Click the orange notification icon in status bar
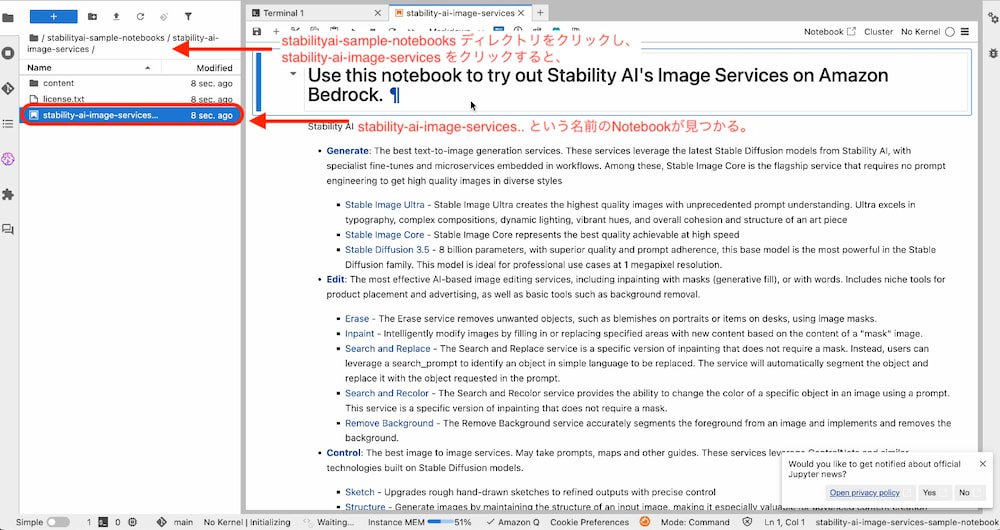 (x=645, y=522)
